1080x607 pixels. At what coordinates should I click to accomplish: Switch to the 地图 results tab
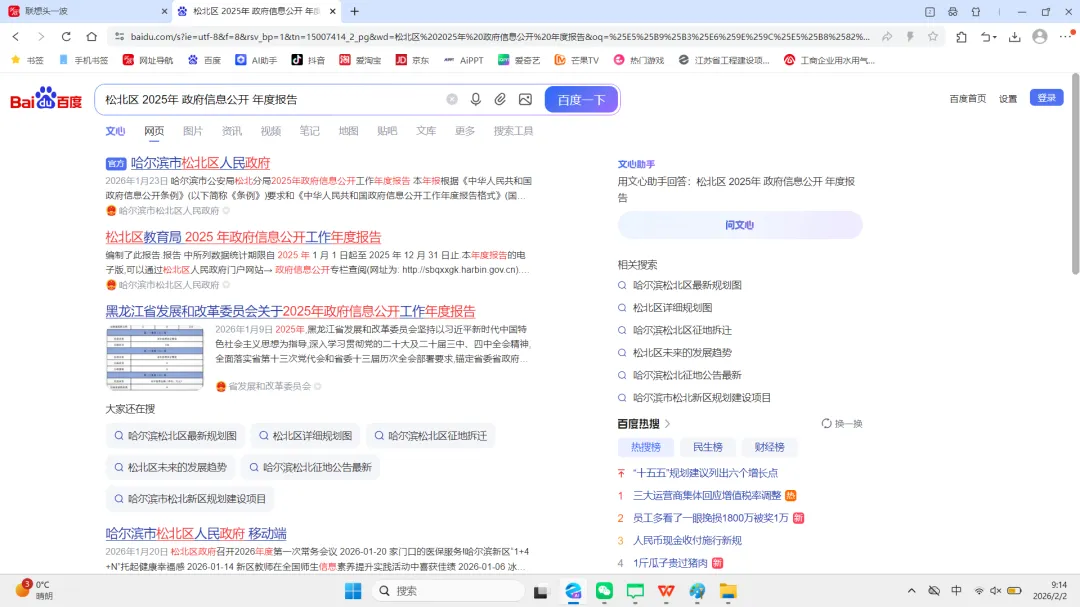pyautogui.click(x=349, y=131)
